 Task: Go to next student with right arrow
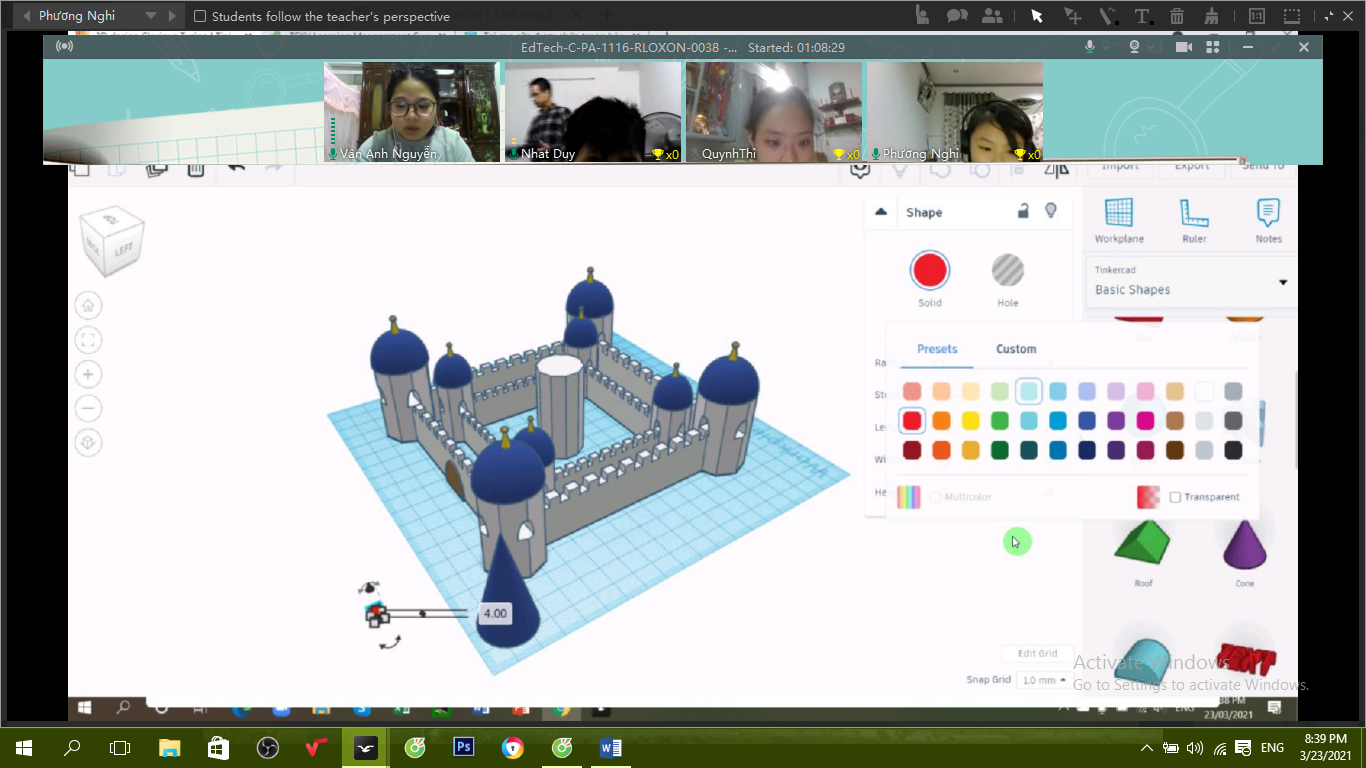(x=173, y=16)
